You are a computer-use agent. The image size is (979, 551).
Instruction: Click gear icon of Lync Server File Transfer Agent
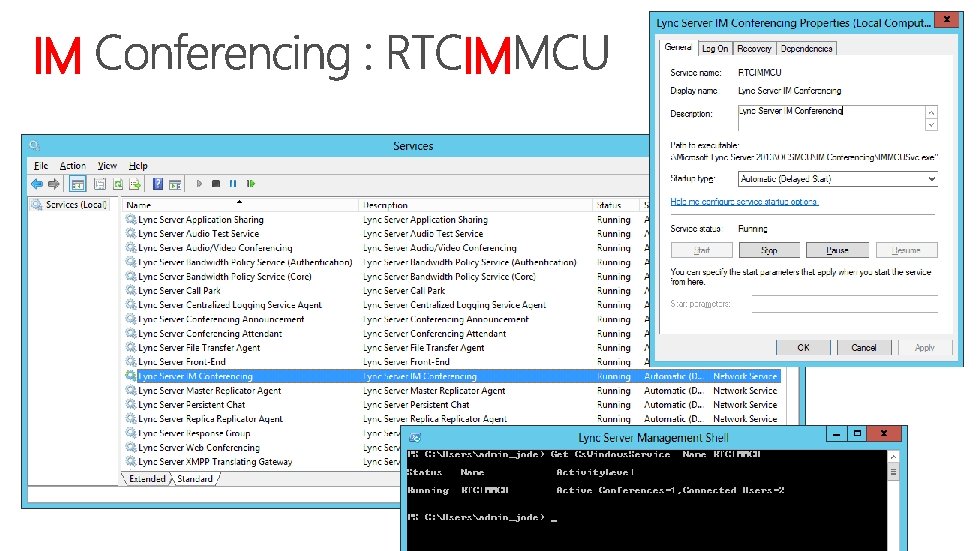coord(130,348)
